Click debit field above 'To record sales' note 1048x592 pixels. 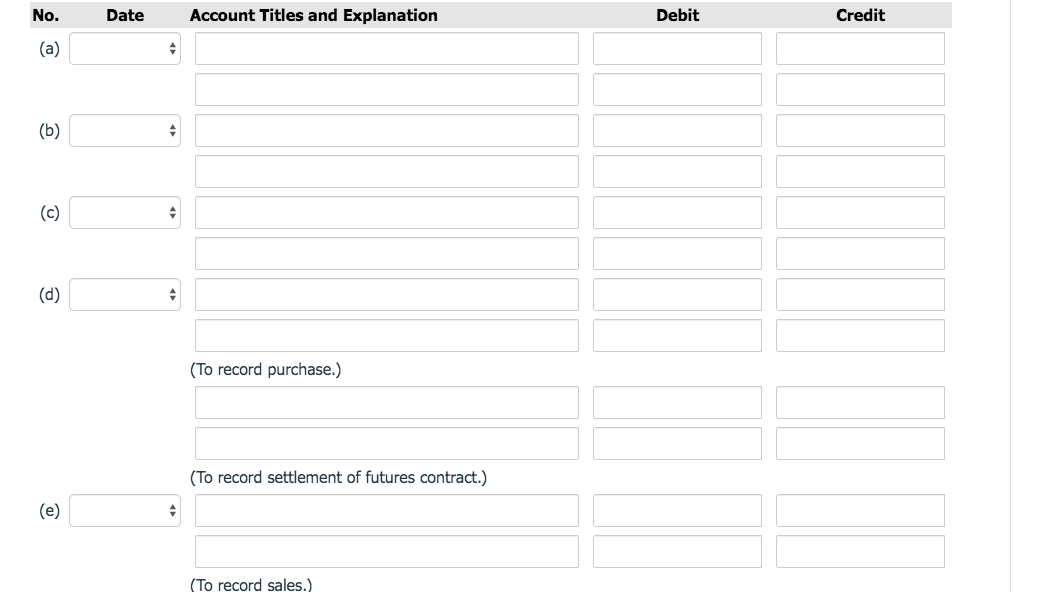(677, 552)
